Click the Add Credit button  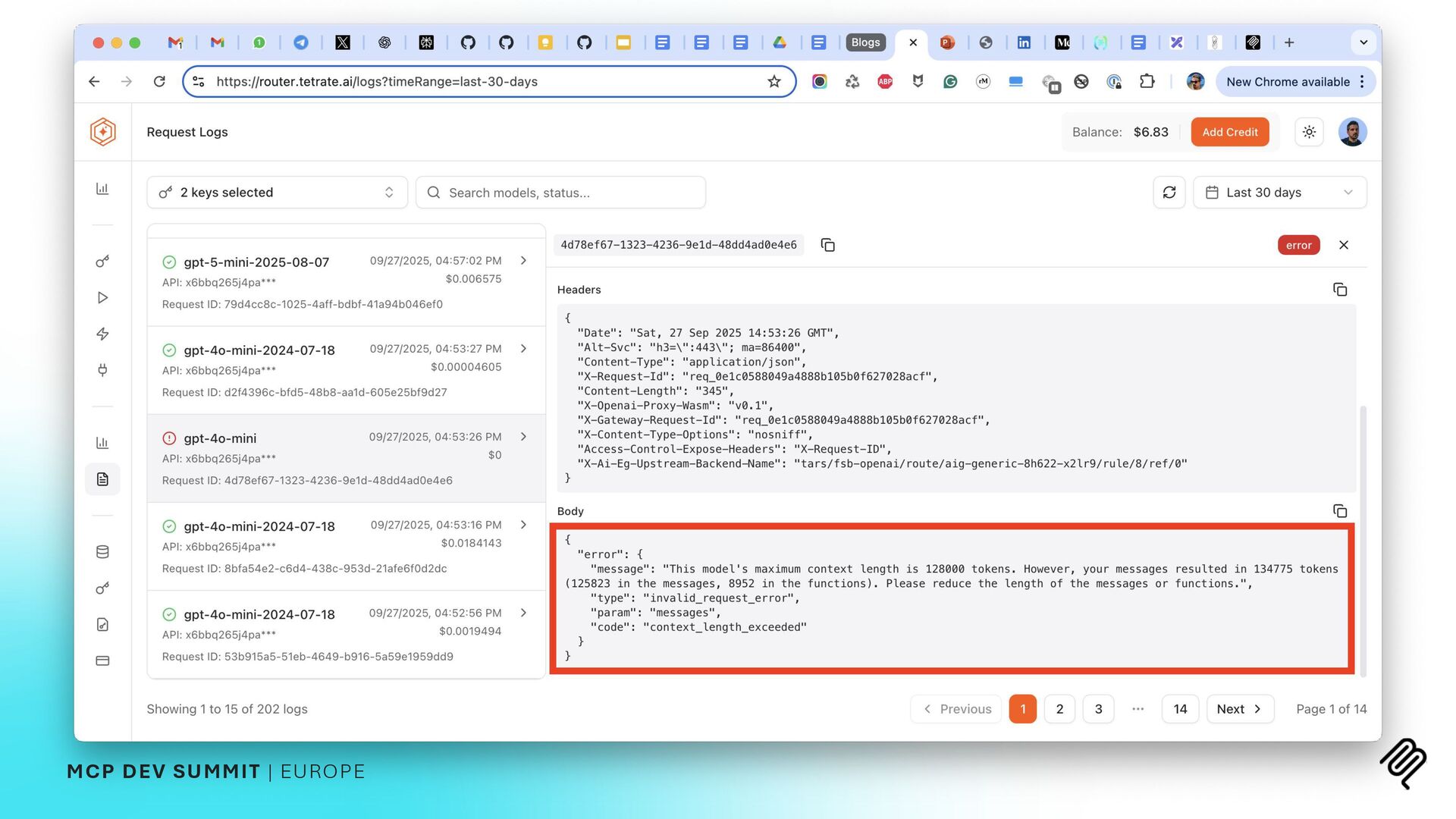tap(1229, 132)
